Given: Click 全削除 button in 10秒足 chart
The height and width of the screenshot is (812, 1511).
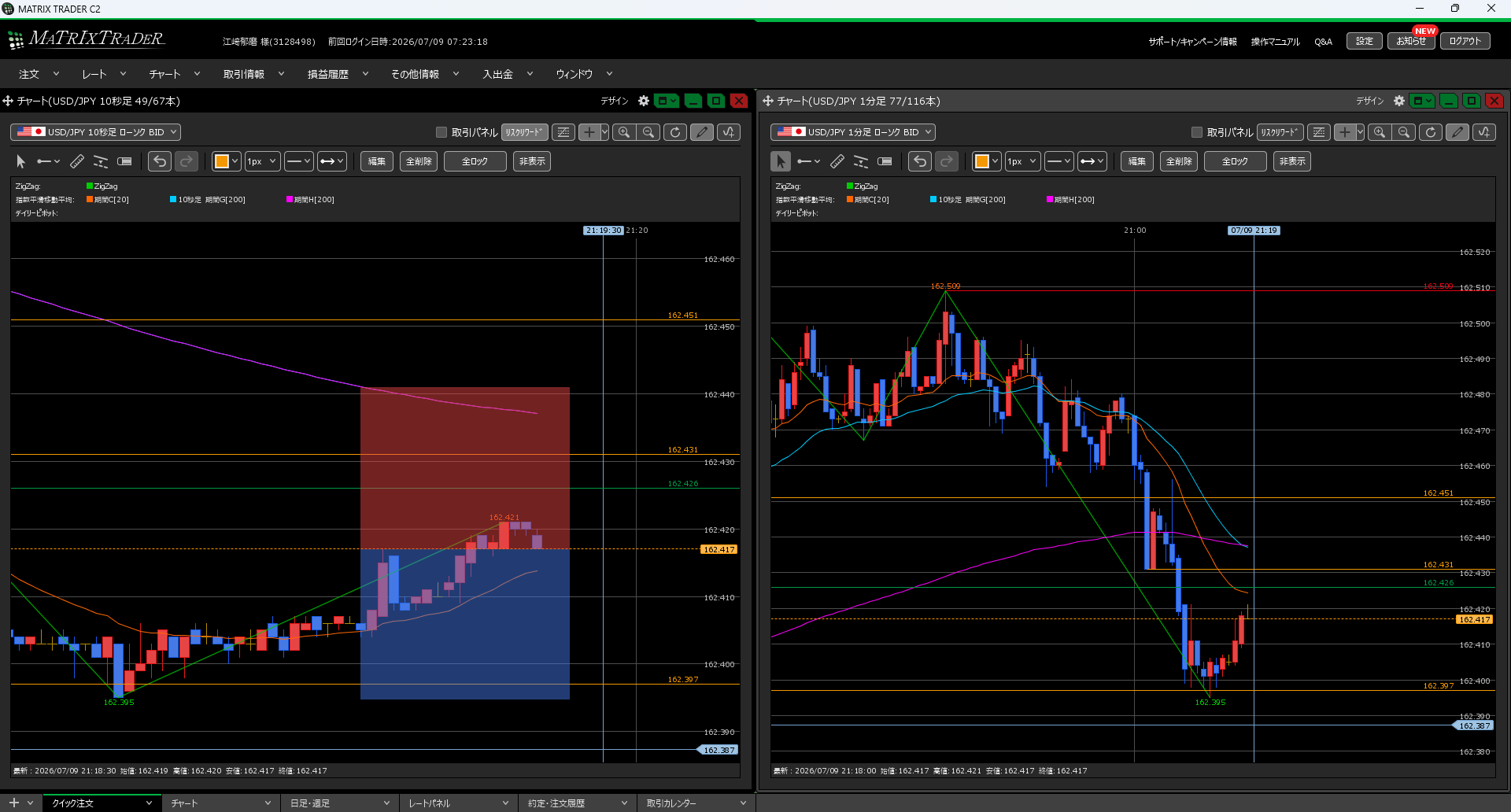Looking at the screenshot, I should point(419,161).
